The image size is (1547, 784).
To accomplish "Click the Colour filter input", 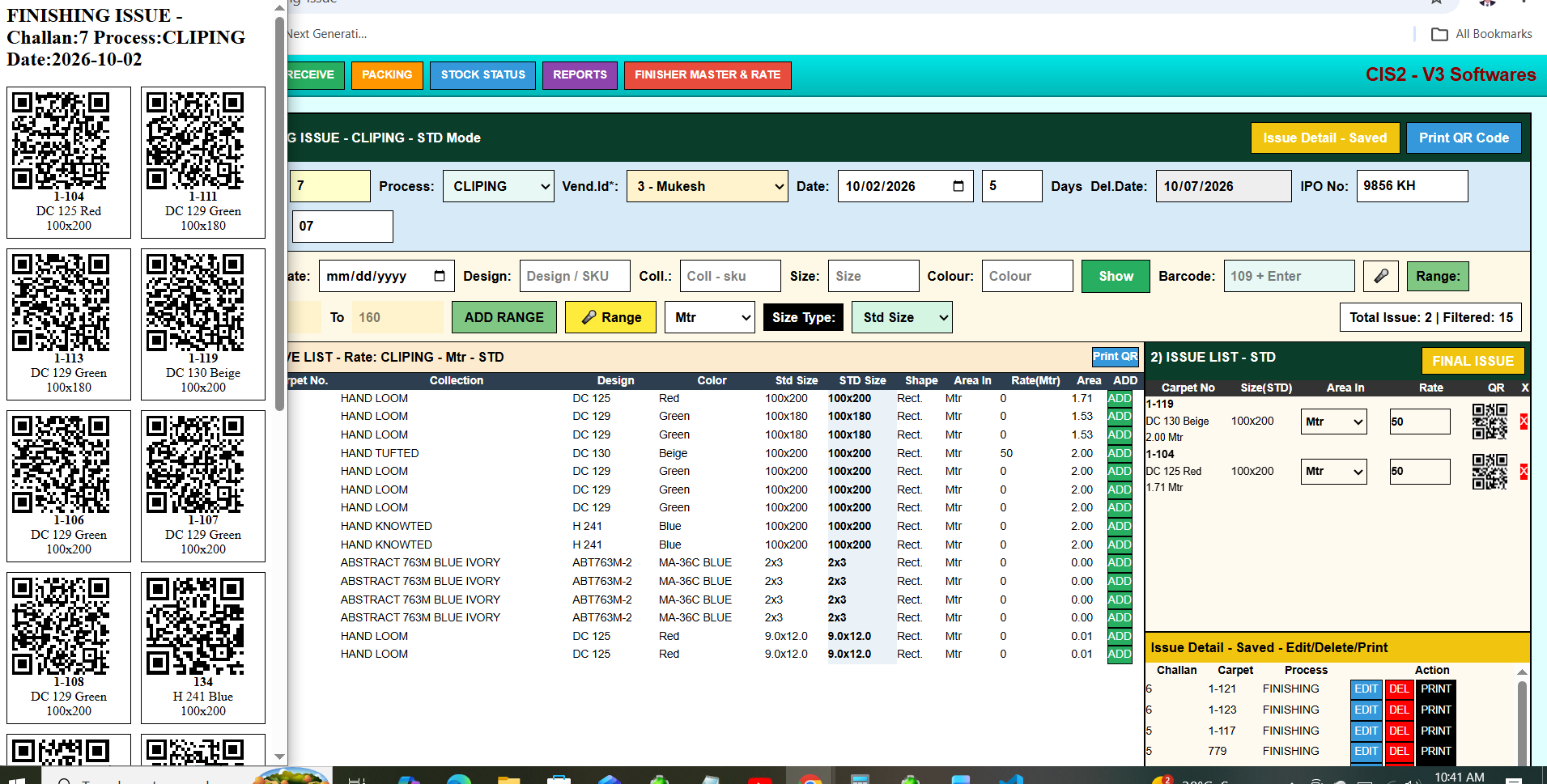I will 1027,276.
